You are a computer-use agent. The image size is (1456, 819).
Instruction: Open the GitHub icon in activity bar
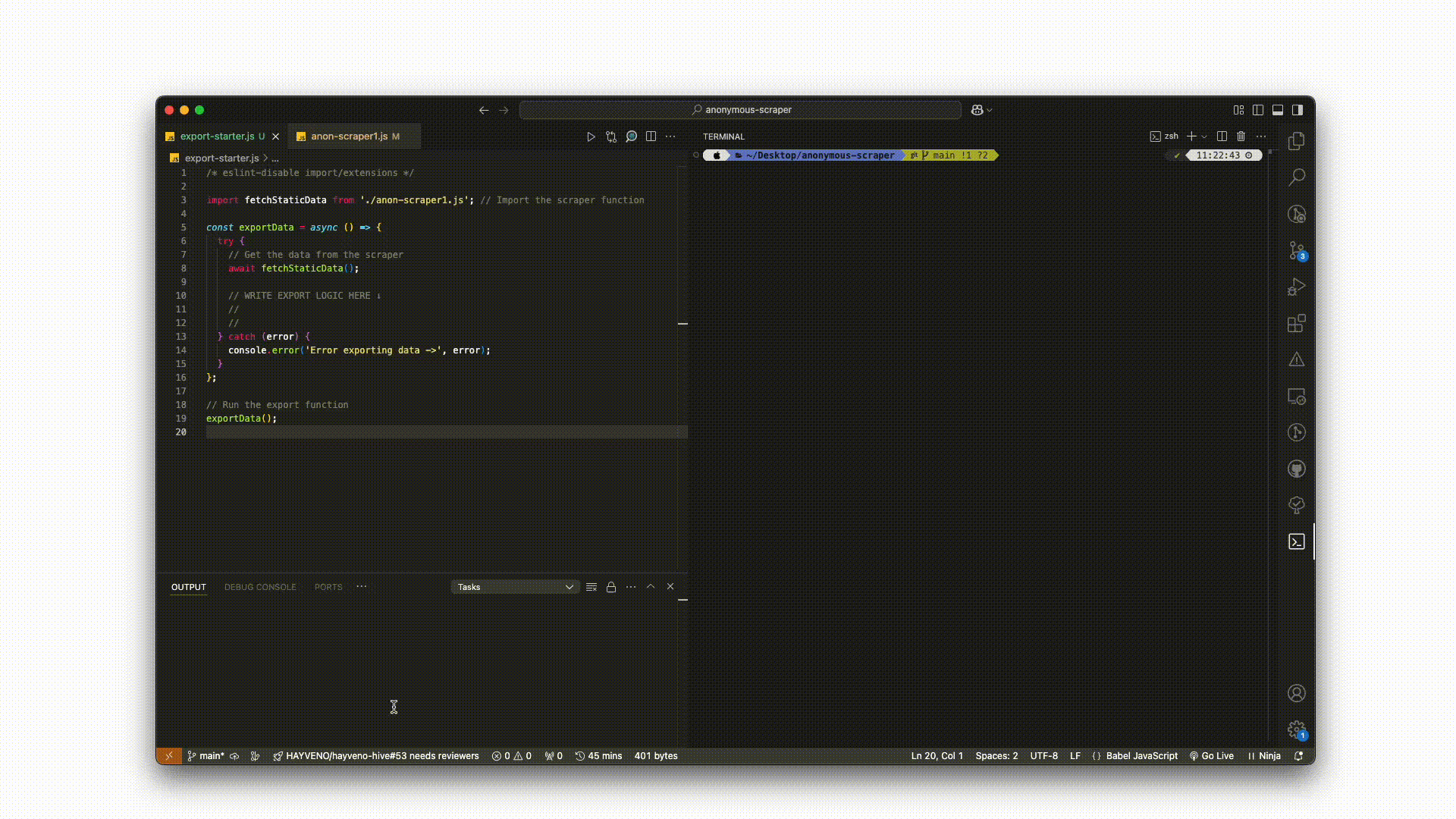(1297, 469)
